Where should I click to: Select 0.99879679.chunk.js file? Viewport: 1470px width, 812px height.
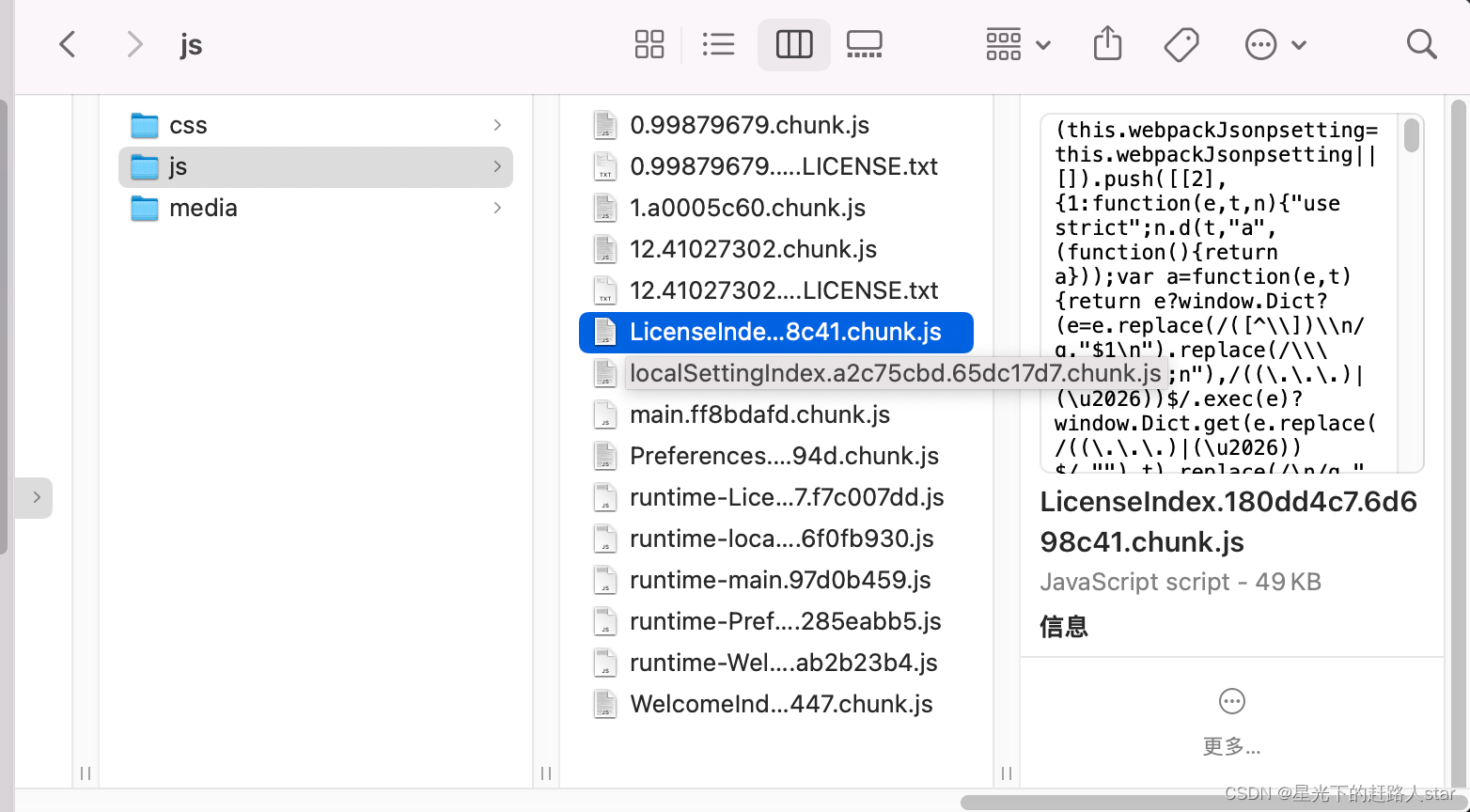(776, 125)
